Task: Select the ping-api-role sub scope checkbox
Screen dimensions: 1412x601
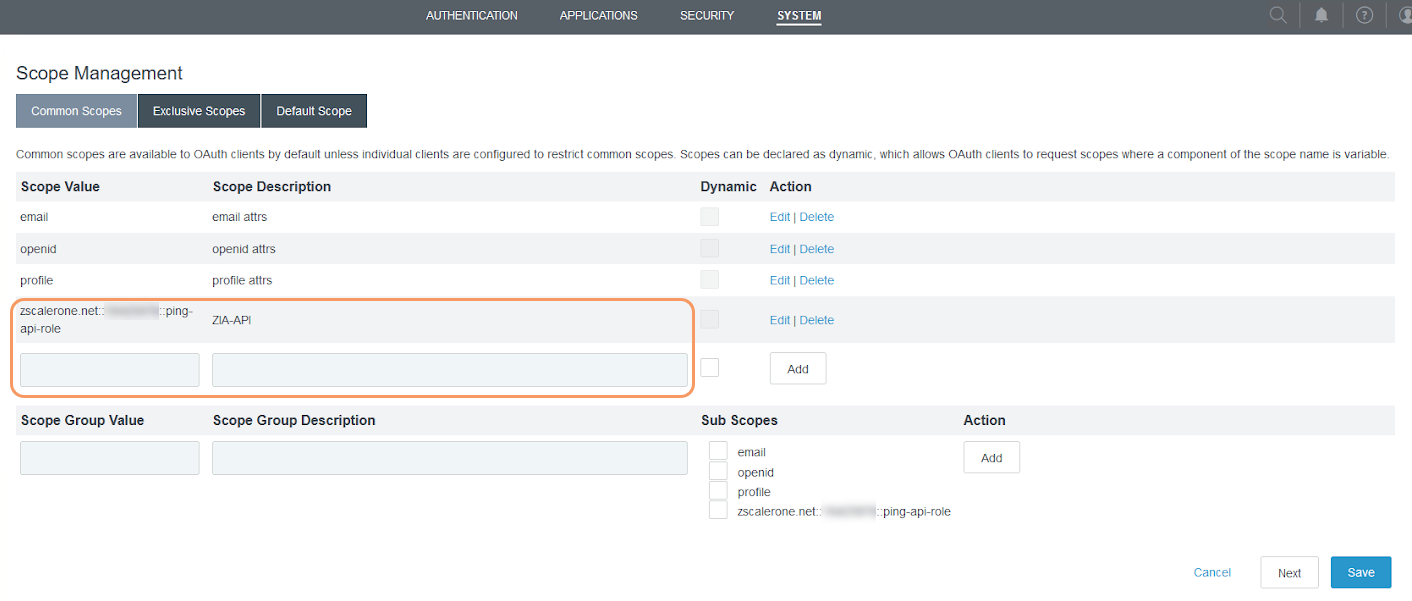Action: [718, 511]
